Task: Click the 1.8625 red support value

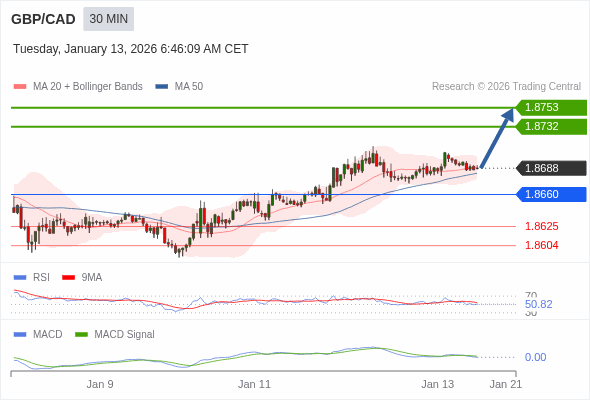Action: (542, 227)
